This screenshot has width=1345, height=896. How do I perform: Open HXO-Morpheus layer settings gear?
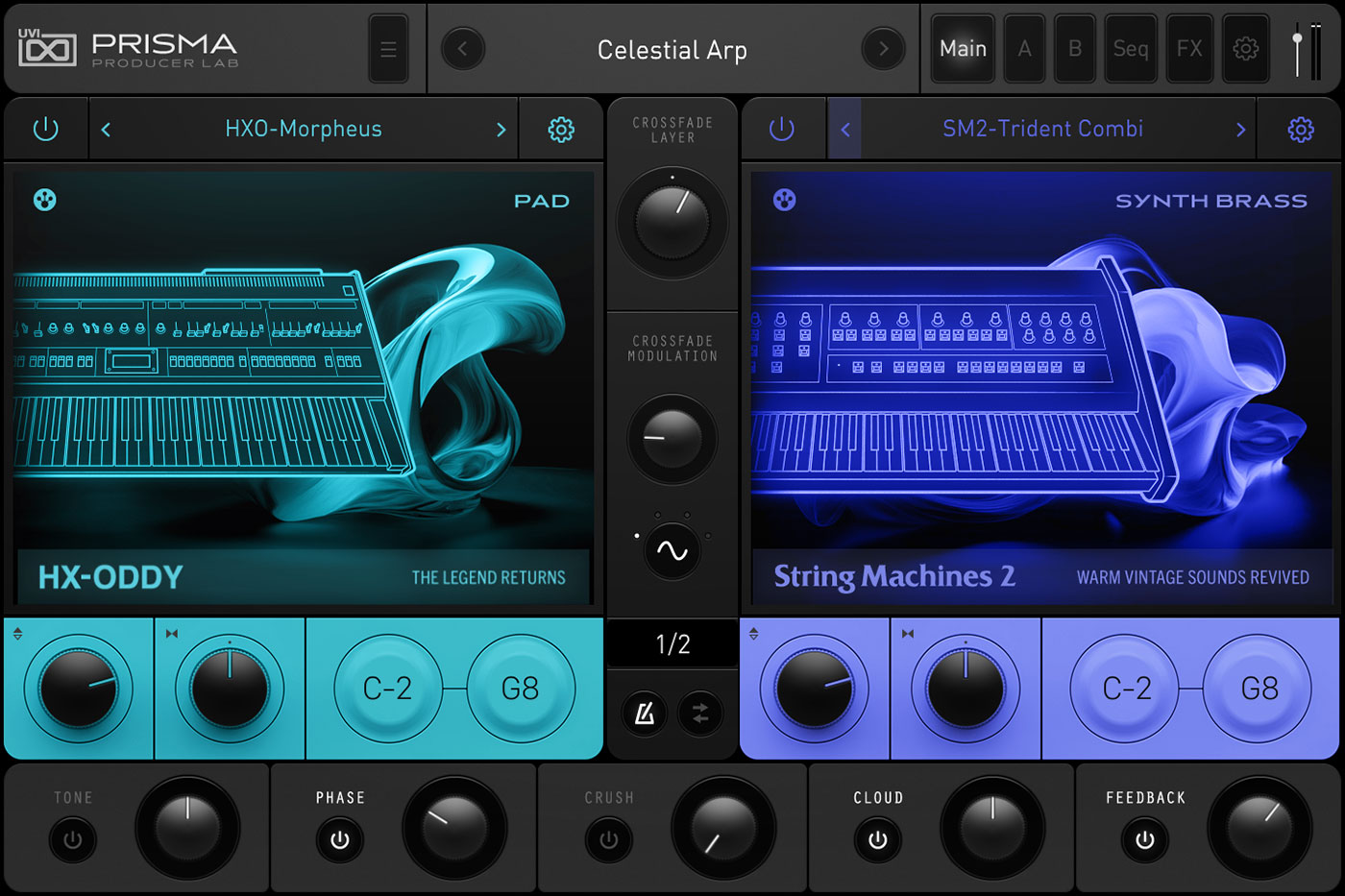point(561,129)
